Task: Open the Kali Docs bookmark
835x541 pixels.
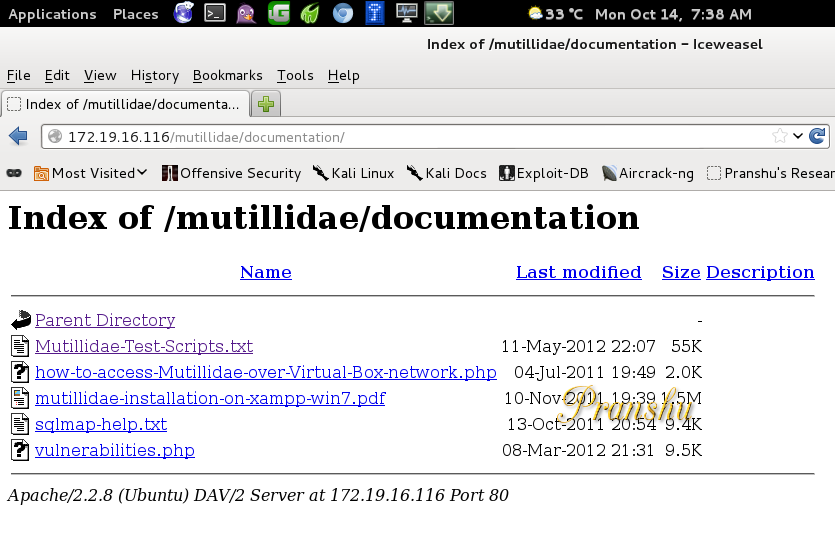Action: 446,173
